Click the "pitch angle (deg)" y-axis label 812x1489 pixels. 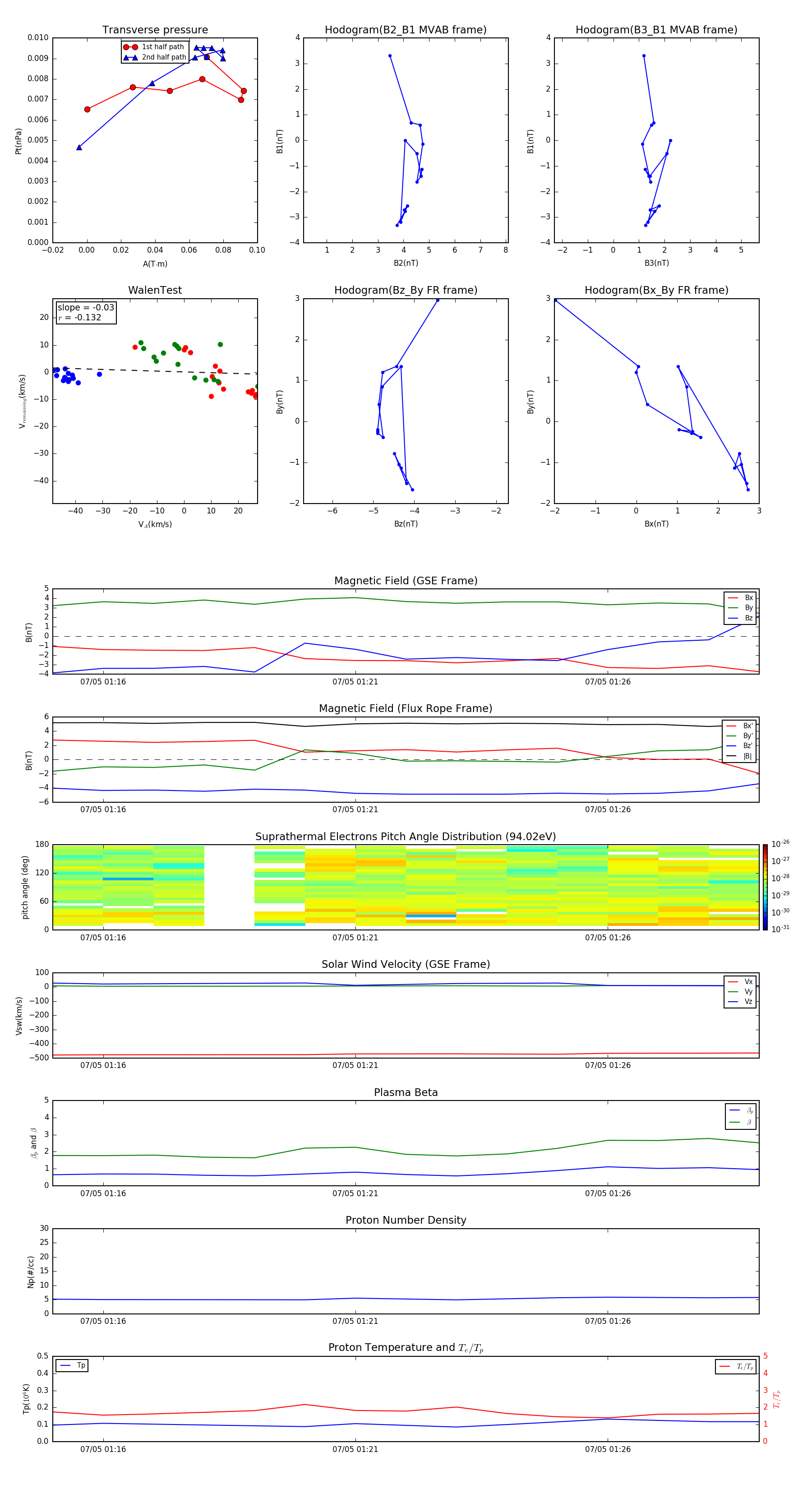25,887
